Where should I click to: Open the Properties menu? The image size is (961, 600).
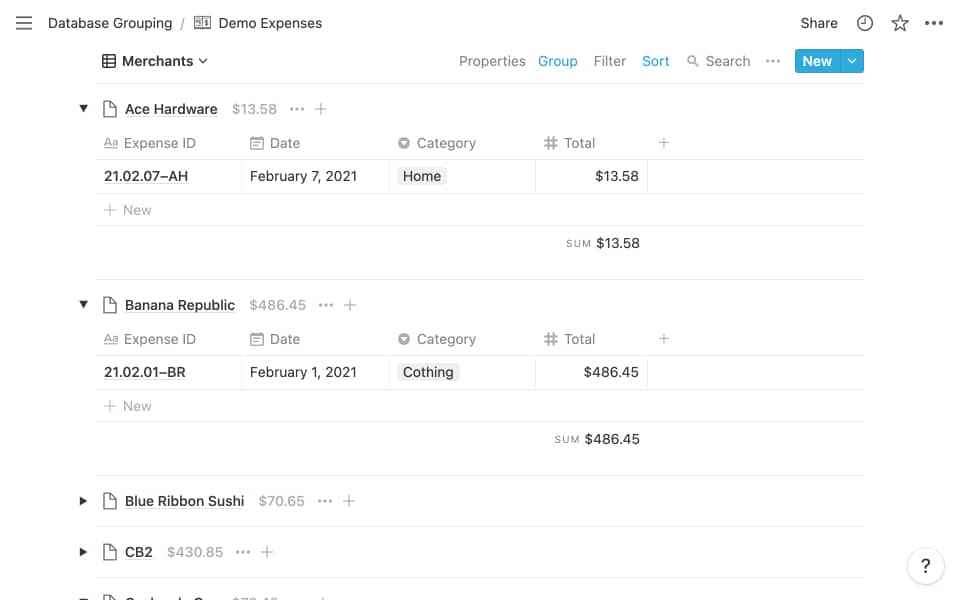(x=492, y=61)
